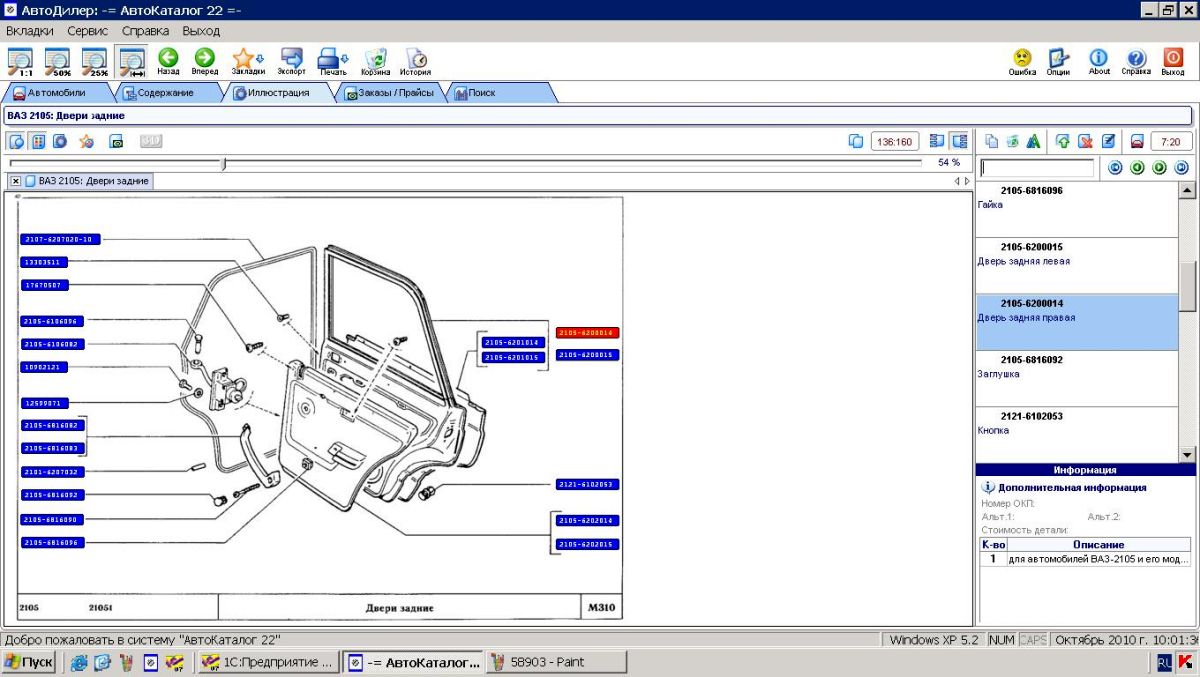
Task: Toggle left-panel layout icon
Action: (937, 141)
